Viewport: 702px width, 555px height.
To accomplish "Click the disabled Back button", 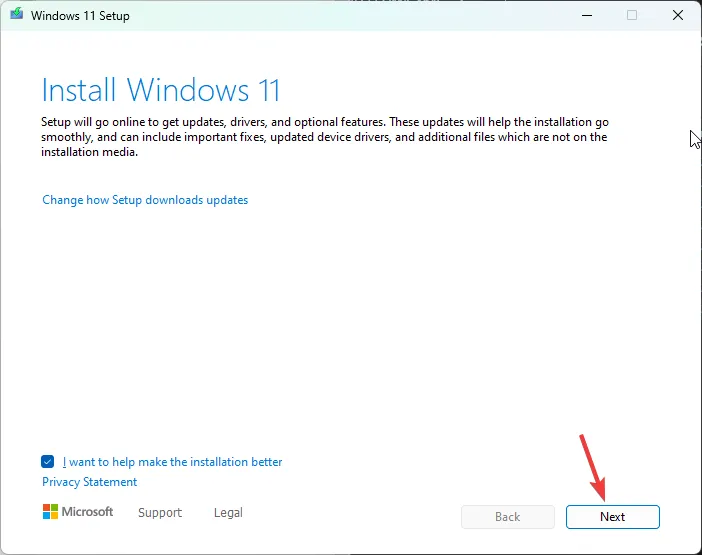I will (x=508, y=517).
